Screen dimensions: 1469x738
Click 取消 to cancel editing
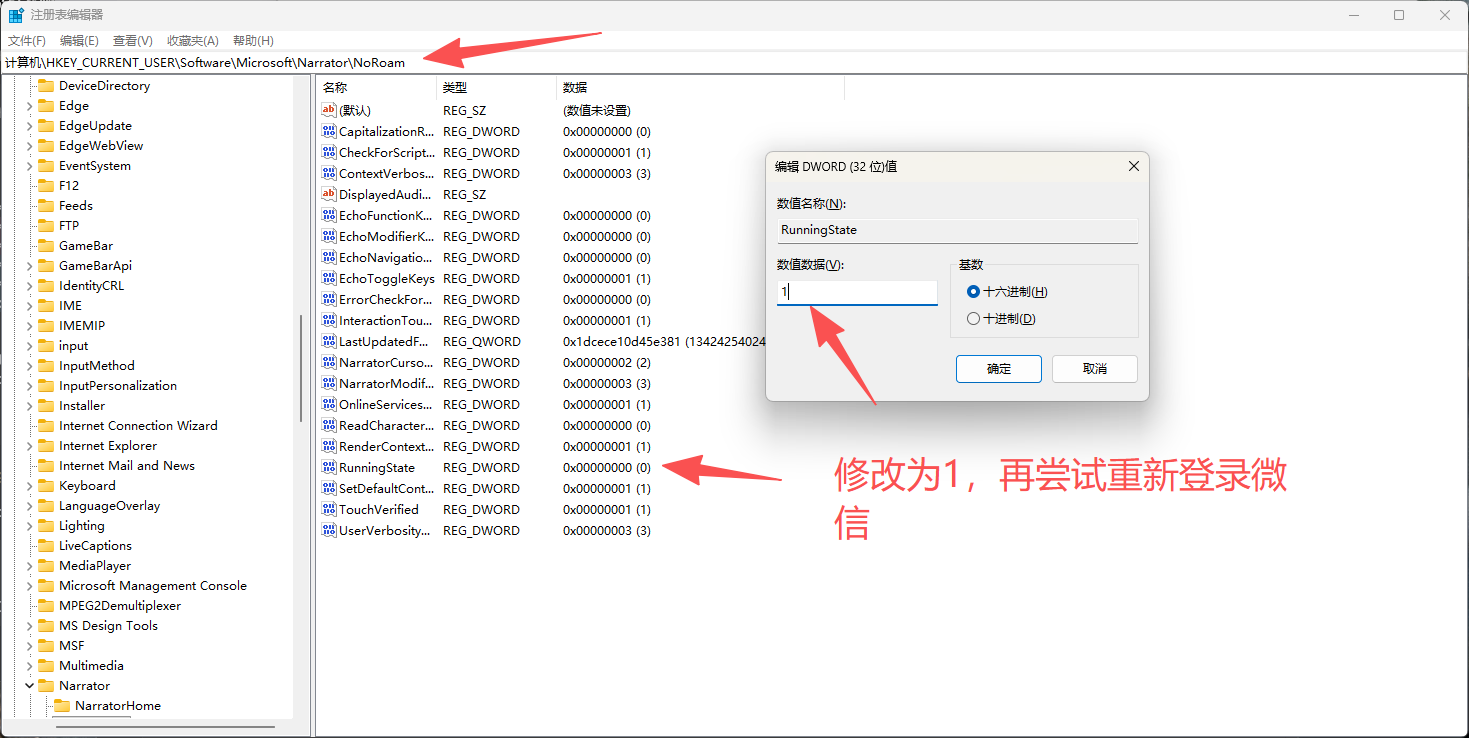(1094, 369)
